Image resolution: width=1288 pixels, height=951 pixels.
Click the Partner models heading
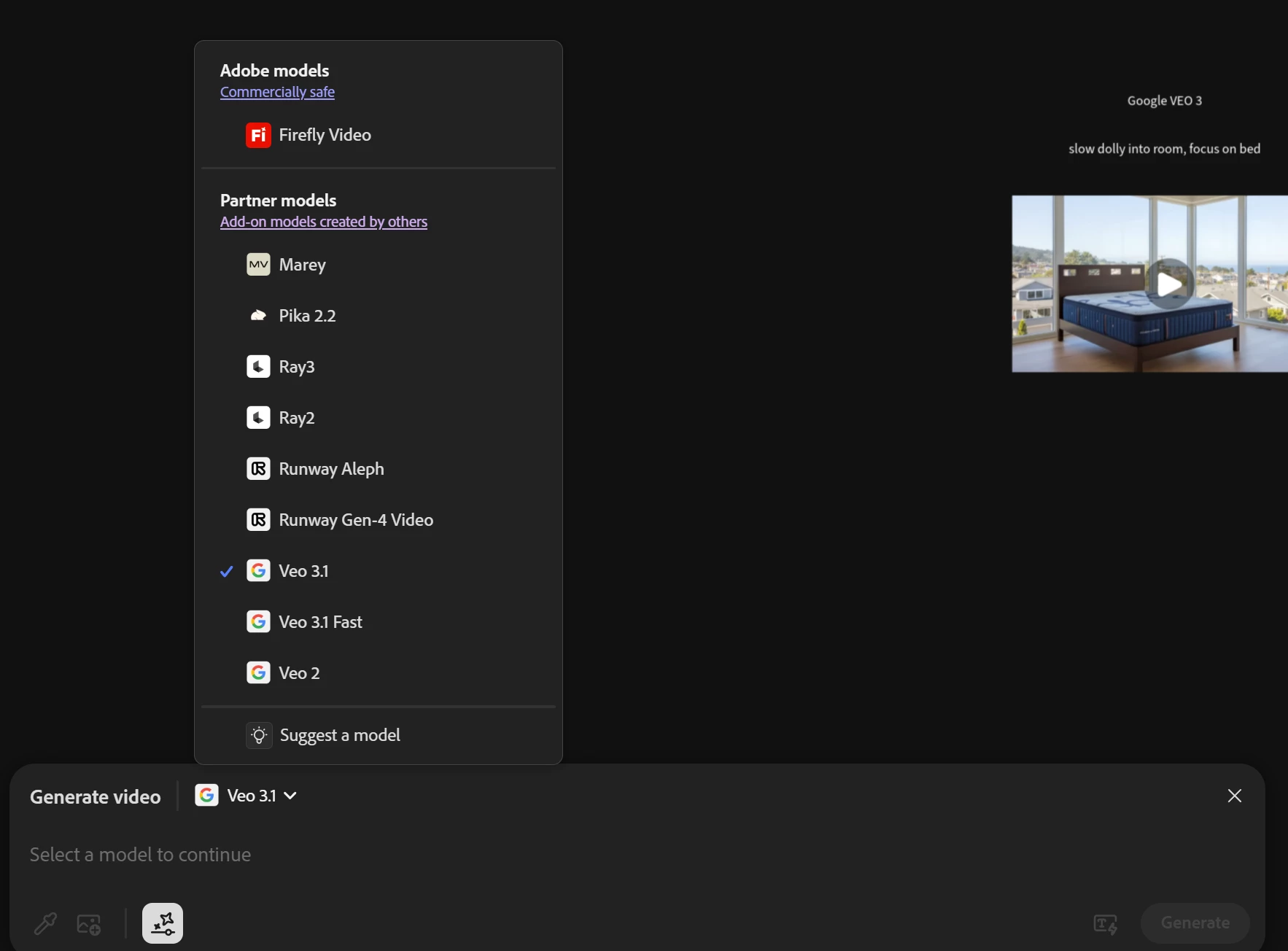[x=279, y=201]
